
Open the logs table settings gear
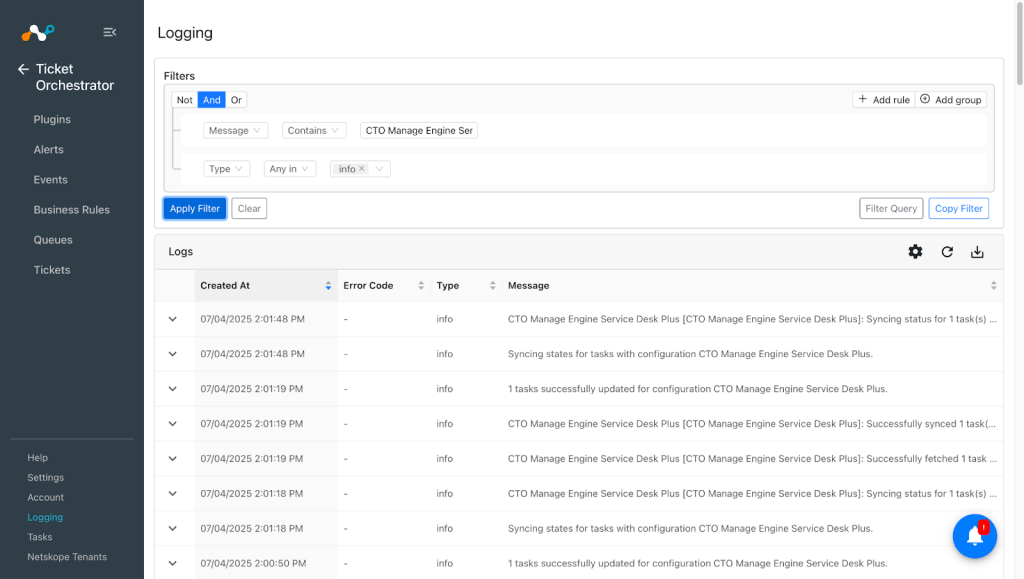click(915, 252)
